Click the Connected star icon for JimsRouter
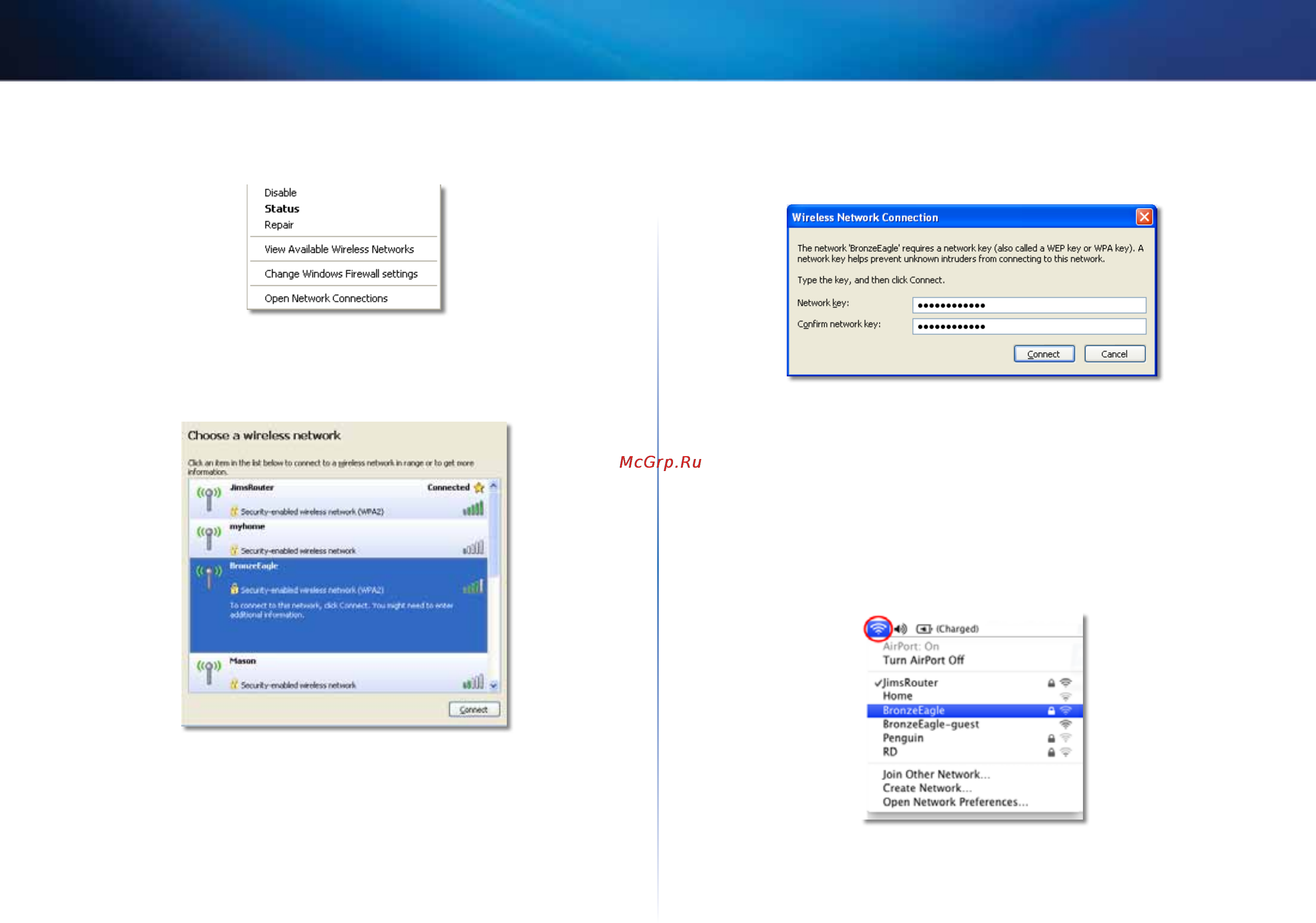The image size is (1316, 923). click(479, 488)
